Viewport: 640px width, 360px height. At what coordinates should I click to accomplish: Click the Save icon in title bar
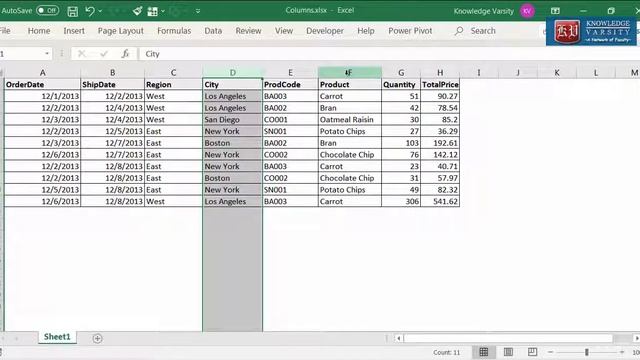pos(73,11)
